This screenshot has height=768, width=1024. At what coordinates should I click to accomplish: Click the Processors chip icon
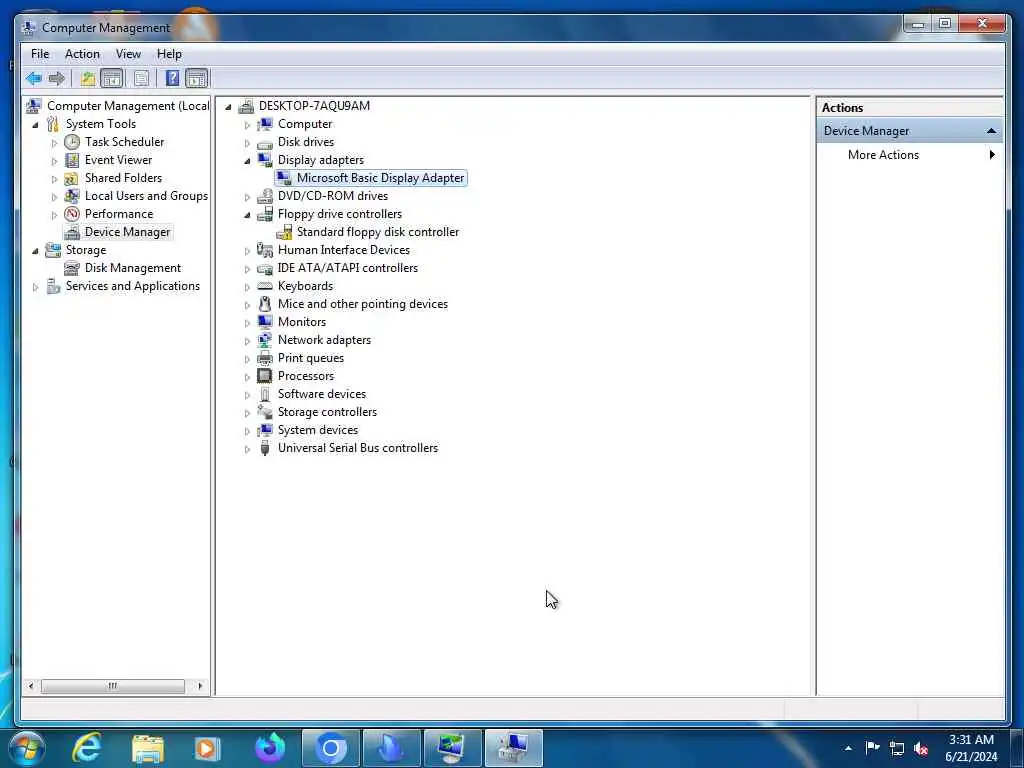[x=264, y=376]
